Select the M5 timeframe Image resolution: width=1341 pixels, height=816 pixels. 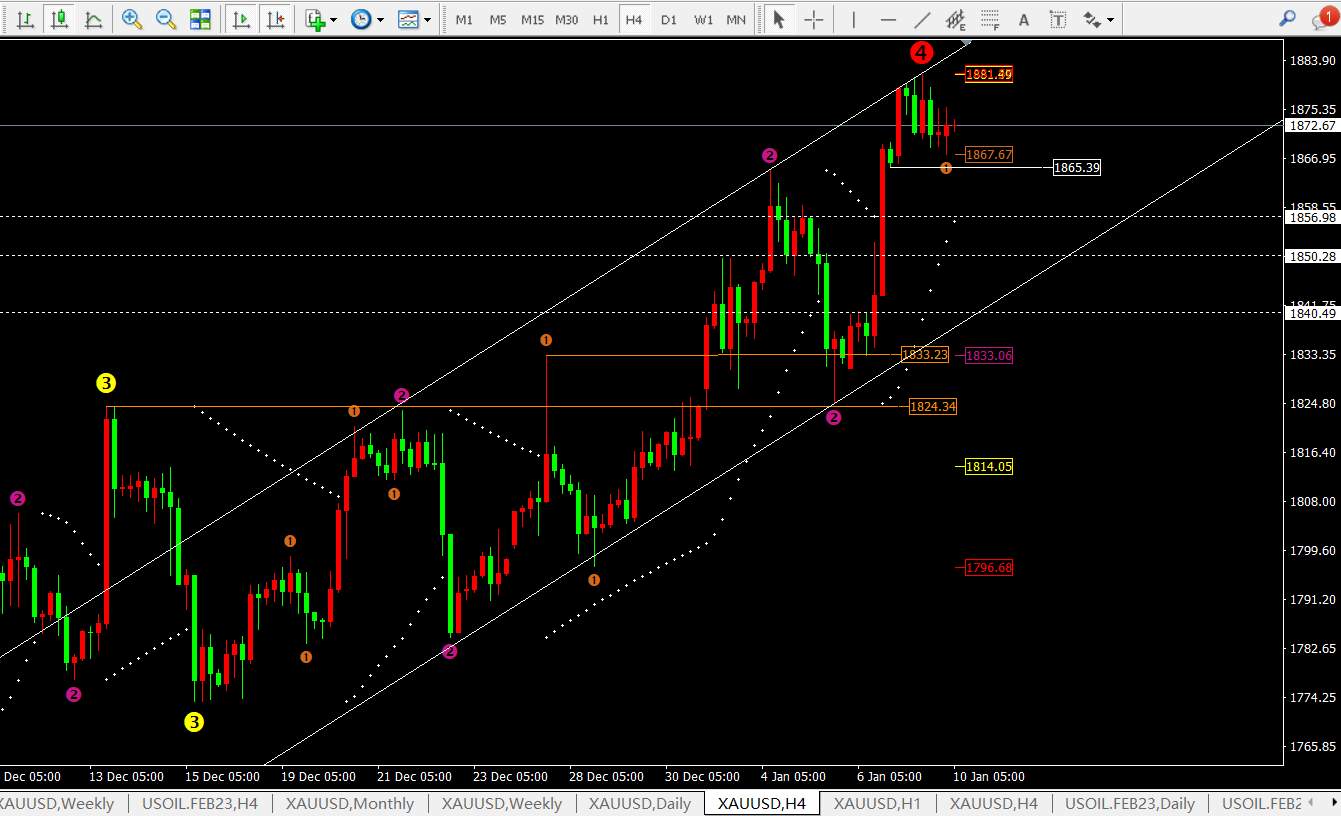(498, 20)
